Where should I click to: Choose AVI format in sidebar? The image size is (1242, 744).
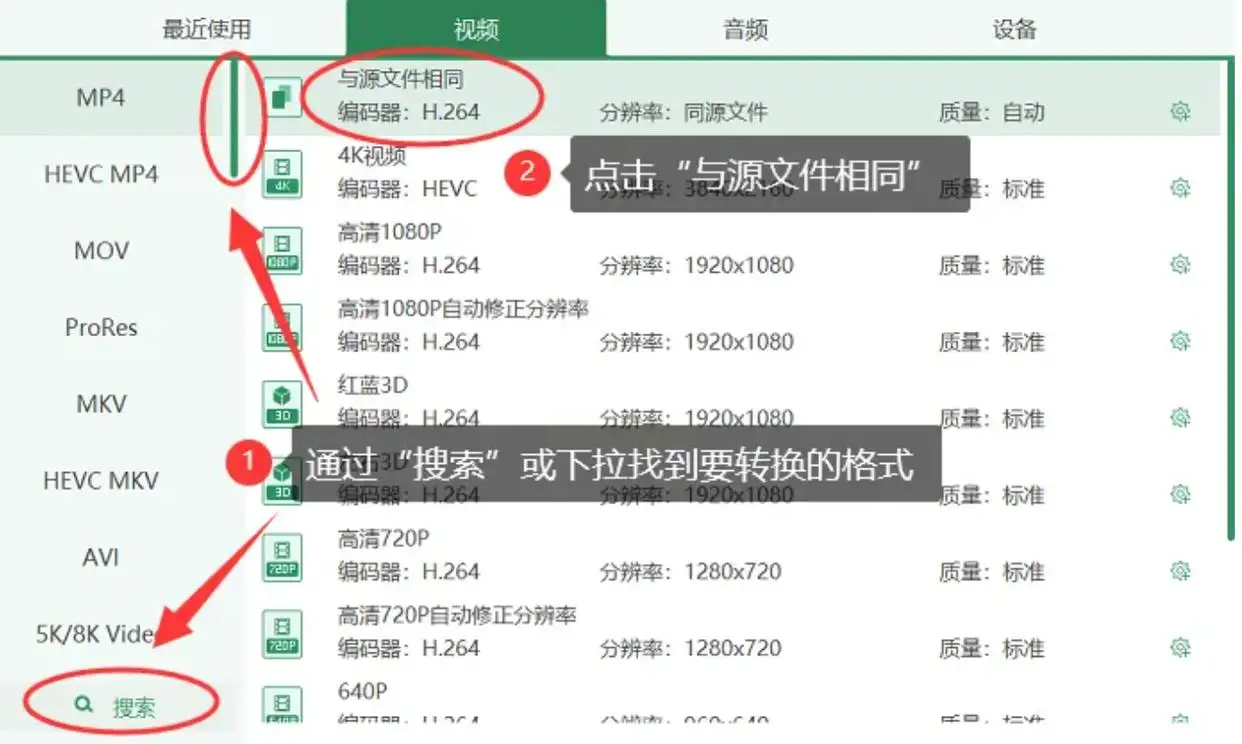point(101,557)
